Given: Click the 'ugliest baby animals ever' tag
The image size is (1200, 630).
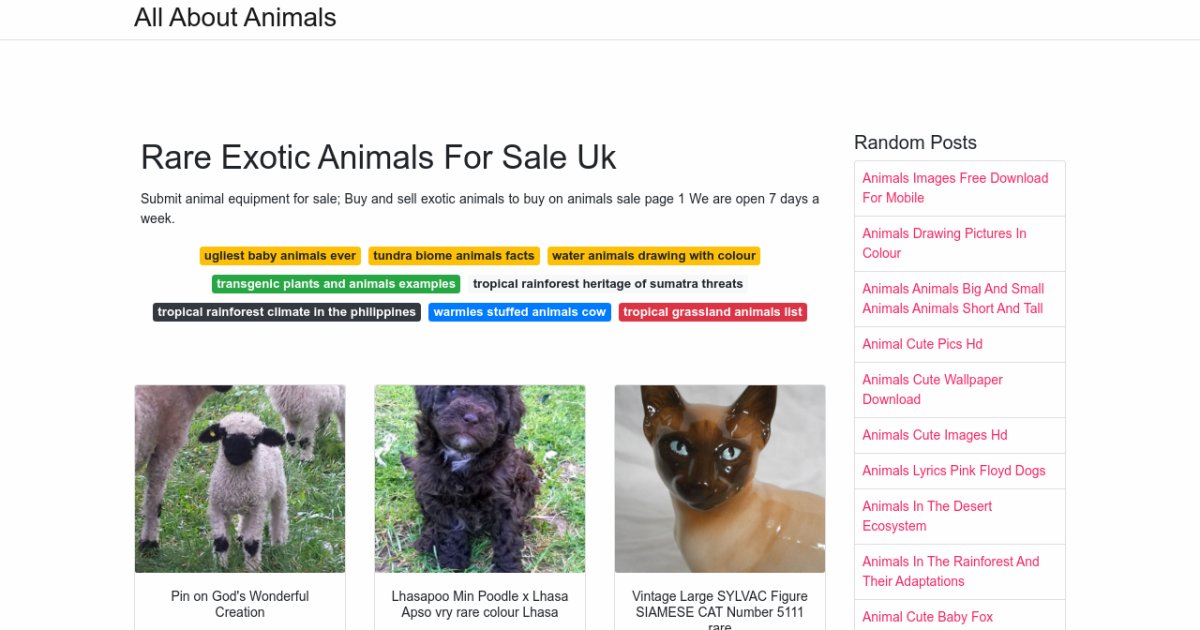Looking at the screenshot, I should tap(280, 256).
